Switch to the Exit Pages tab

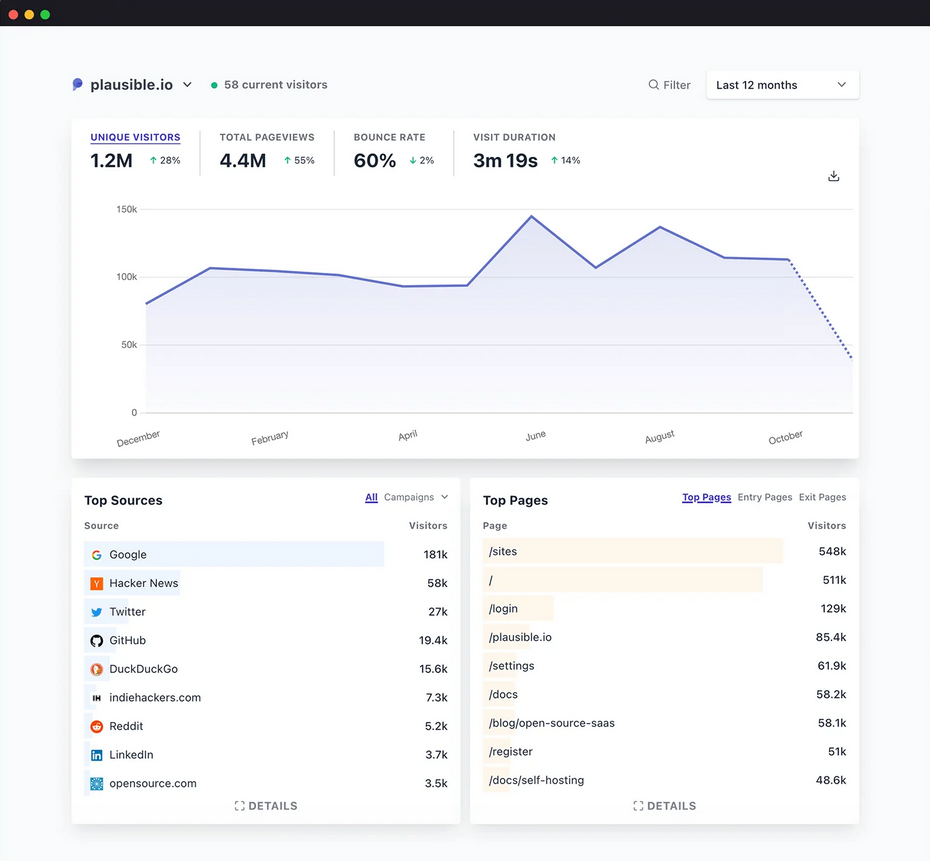(822, 497)
